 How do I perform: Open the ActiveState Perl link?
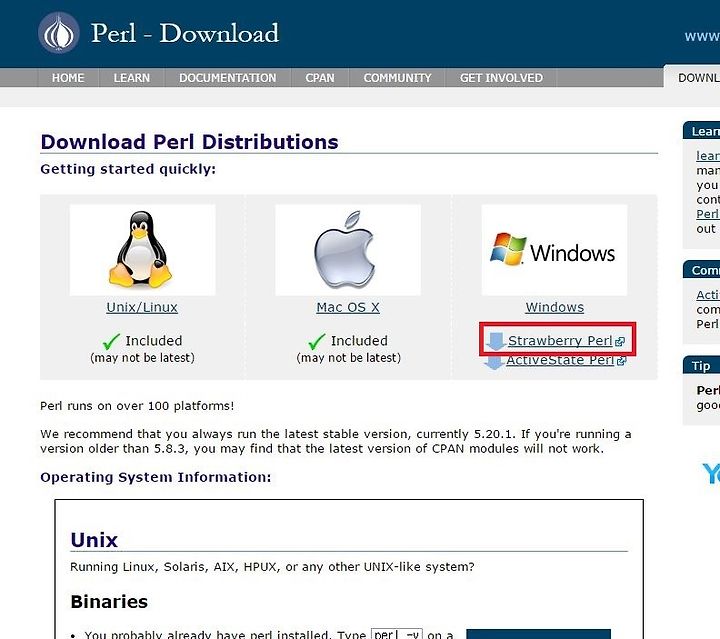[x=560, y=360]
